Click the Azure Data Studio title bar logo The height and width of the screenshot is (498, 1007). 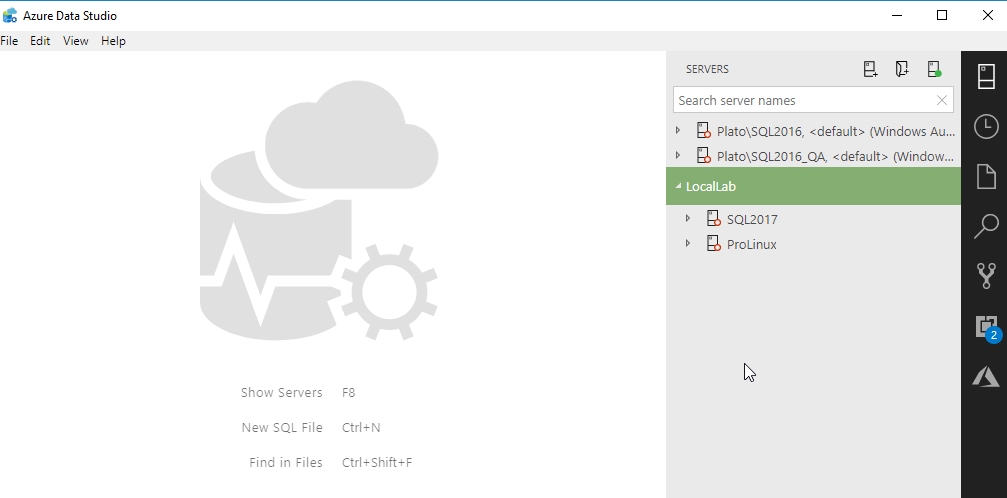coord(10,15)
